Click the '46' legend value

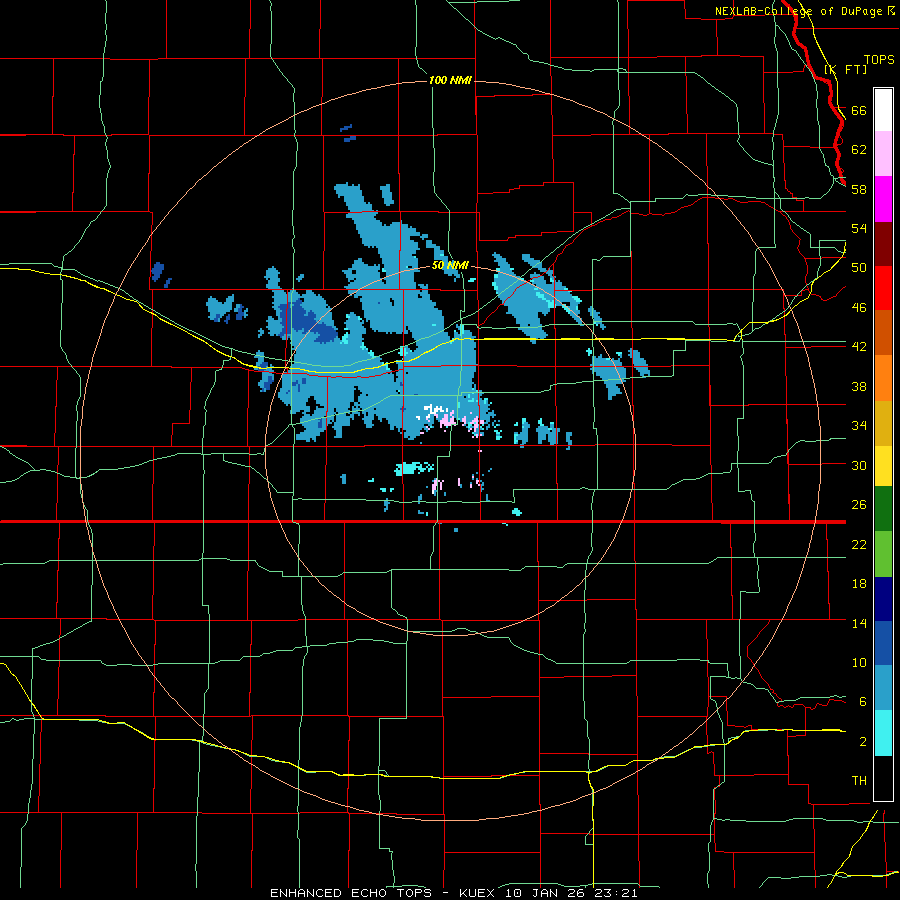point(859,307)
